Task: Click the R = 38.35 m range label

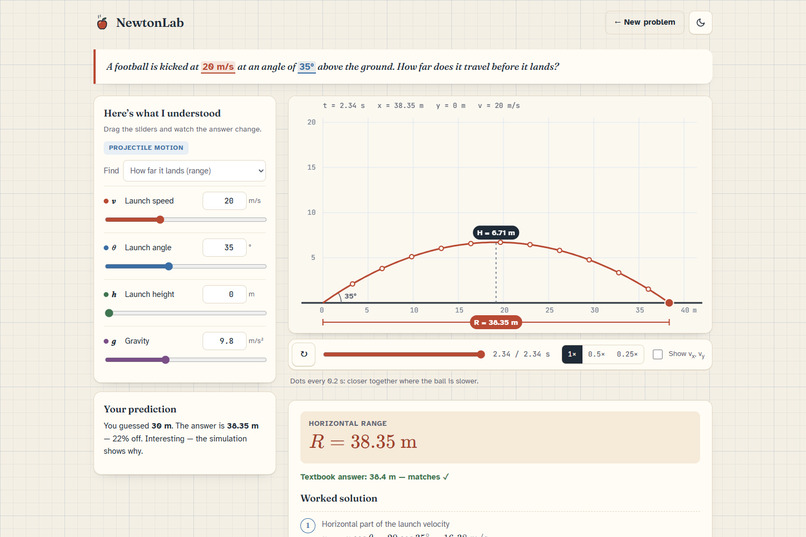Action: (496, 322)
